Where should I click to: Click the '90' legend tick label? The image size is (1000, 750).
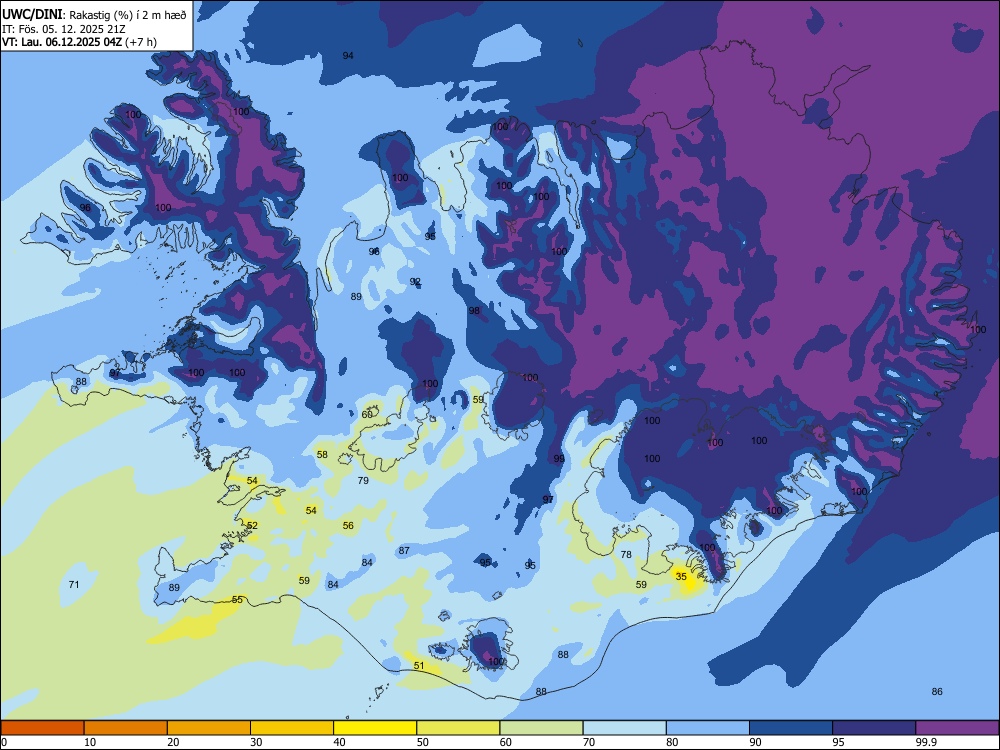click(755, 742)
